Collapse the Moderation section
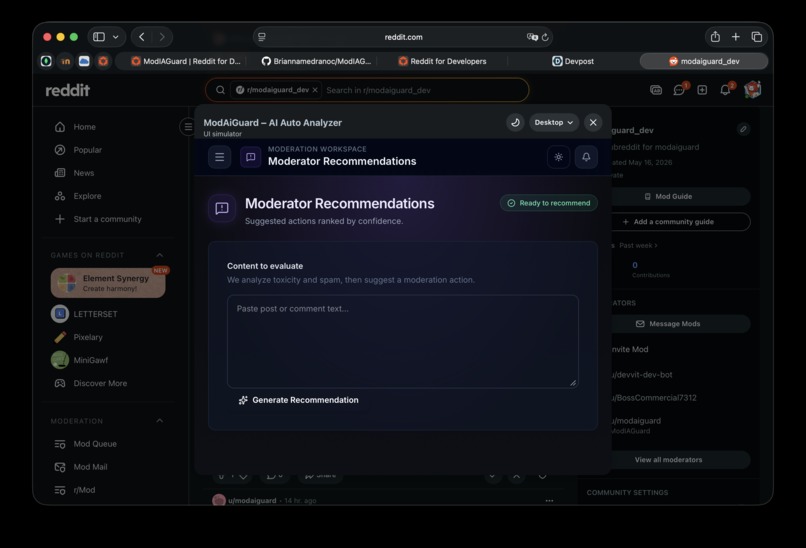806x548 pixels. click(160, 421)
